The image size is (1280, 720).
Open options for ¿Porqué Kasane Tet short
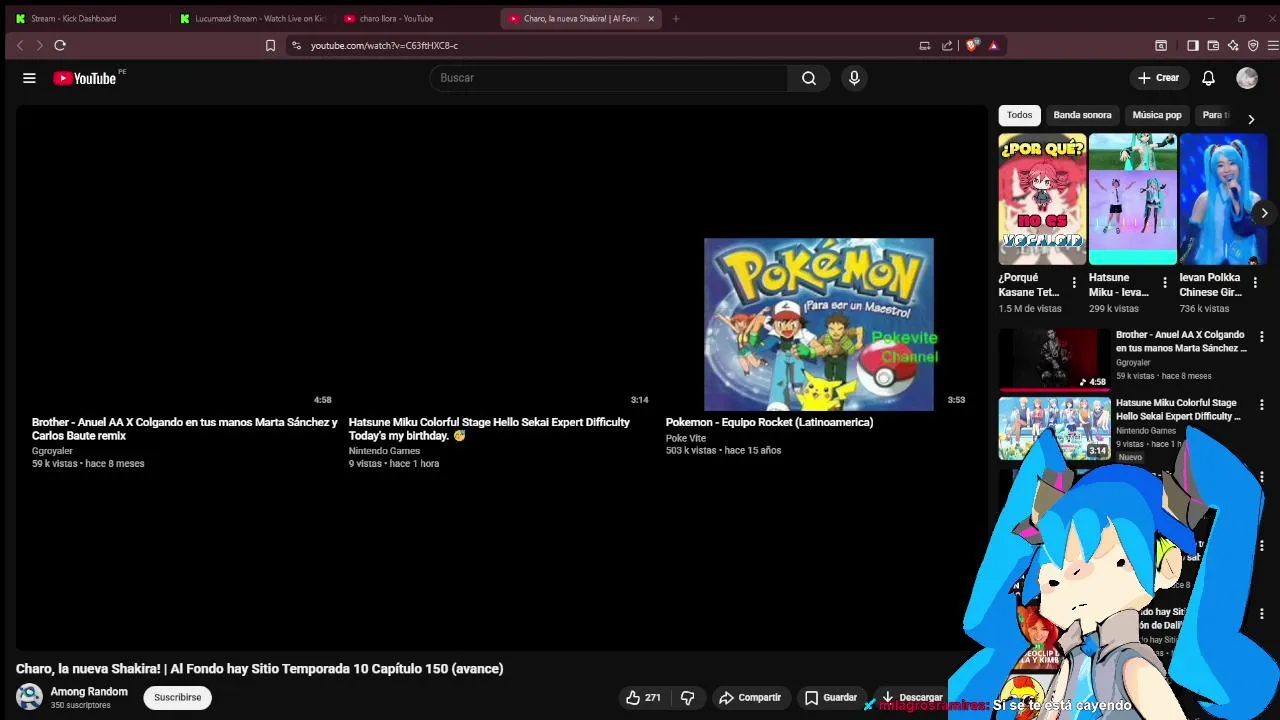pyautogui.click(x=1074, y=283)
